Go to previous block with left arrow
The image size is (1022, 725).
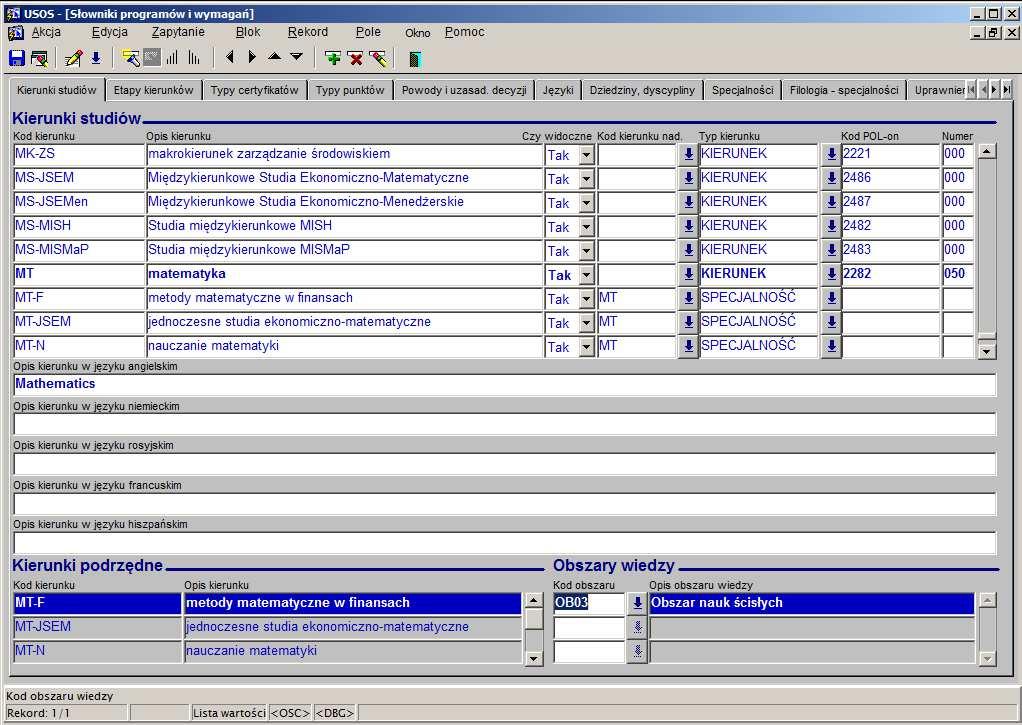229,57
